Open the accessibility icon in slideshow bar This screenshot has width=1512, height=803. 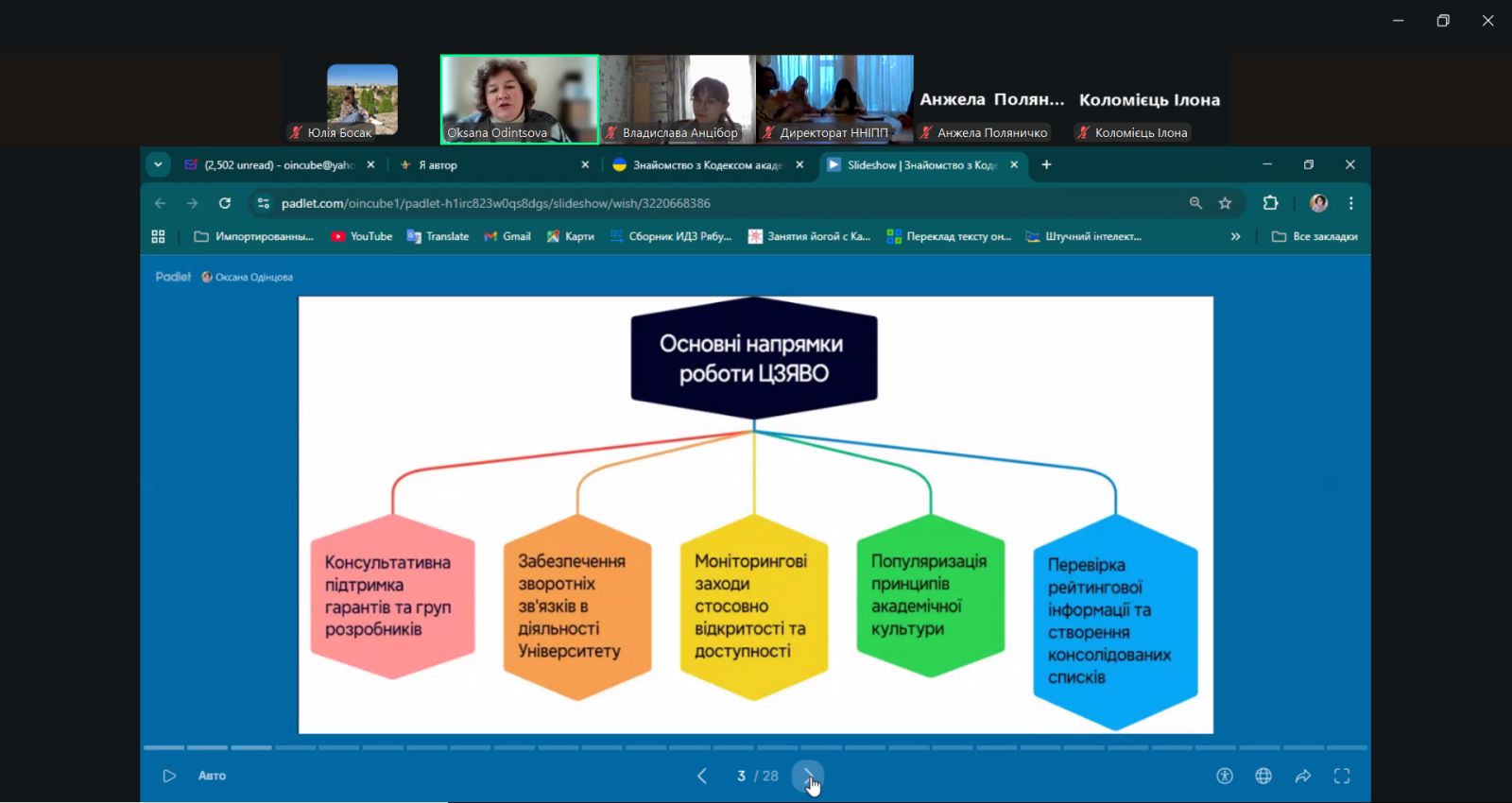tap(1225, 776)
